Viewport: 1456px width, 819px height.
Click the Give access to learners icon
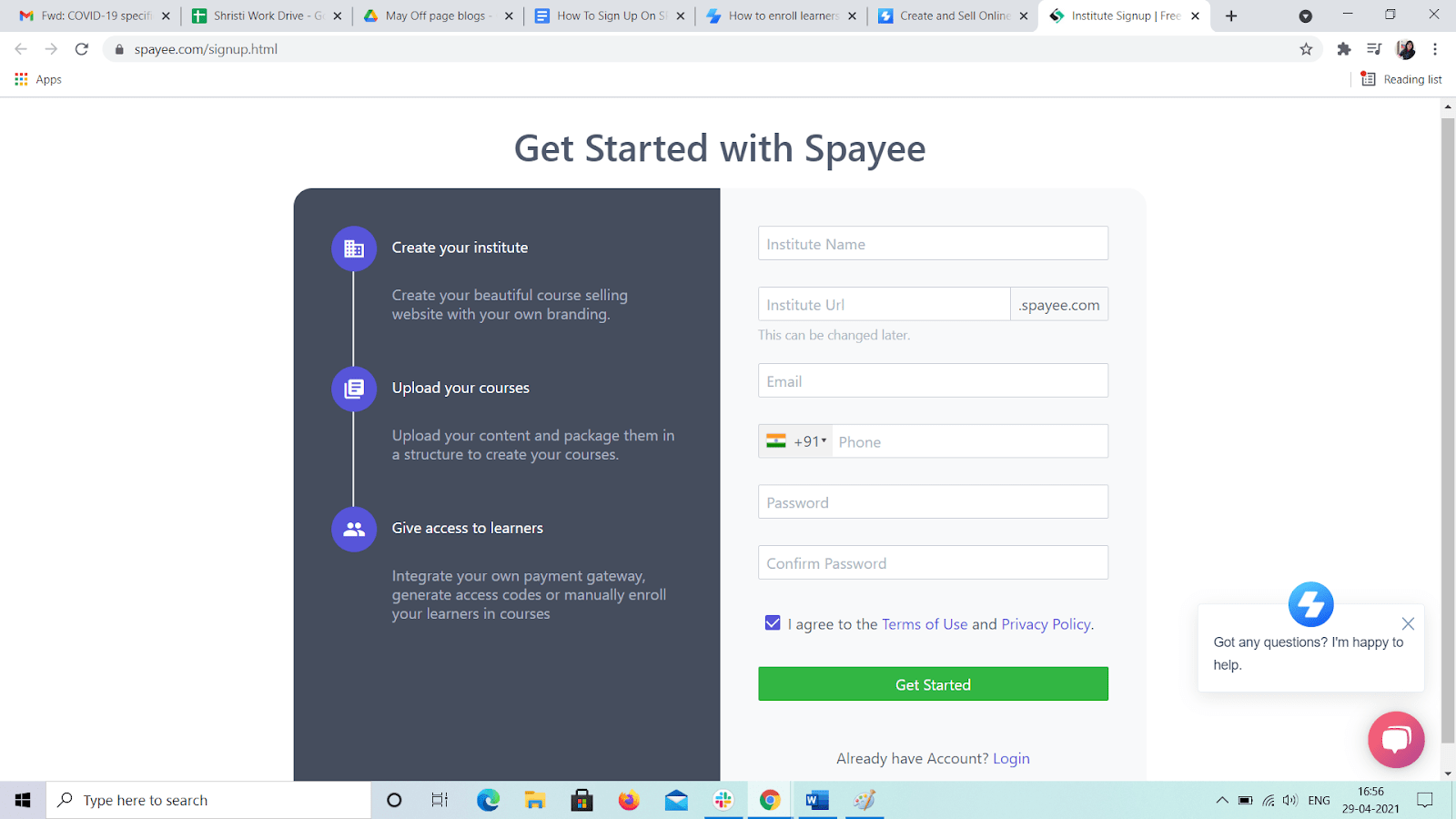coord(354,529)
